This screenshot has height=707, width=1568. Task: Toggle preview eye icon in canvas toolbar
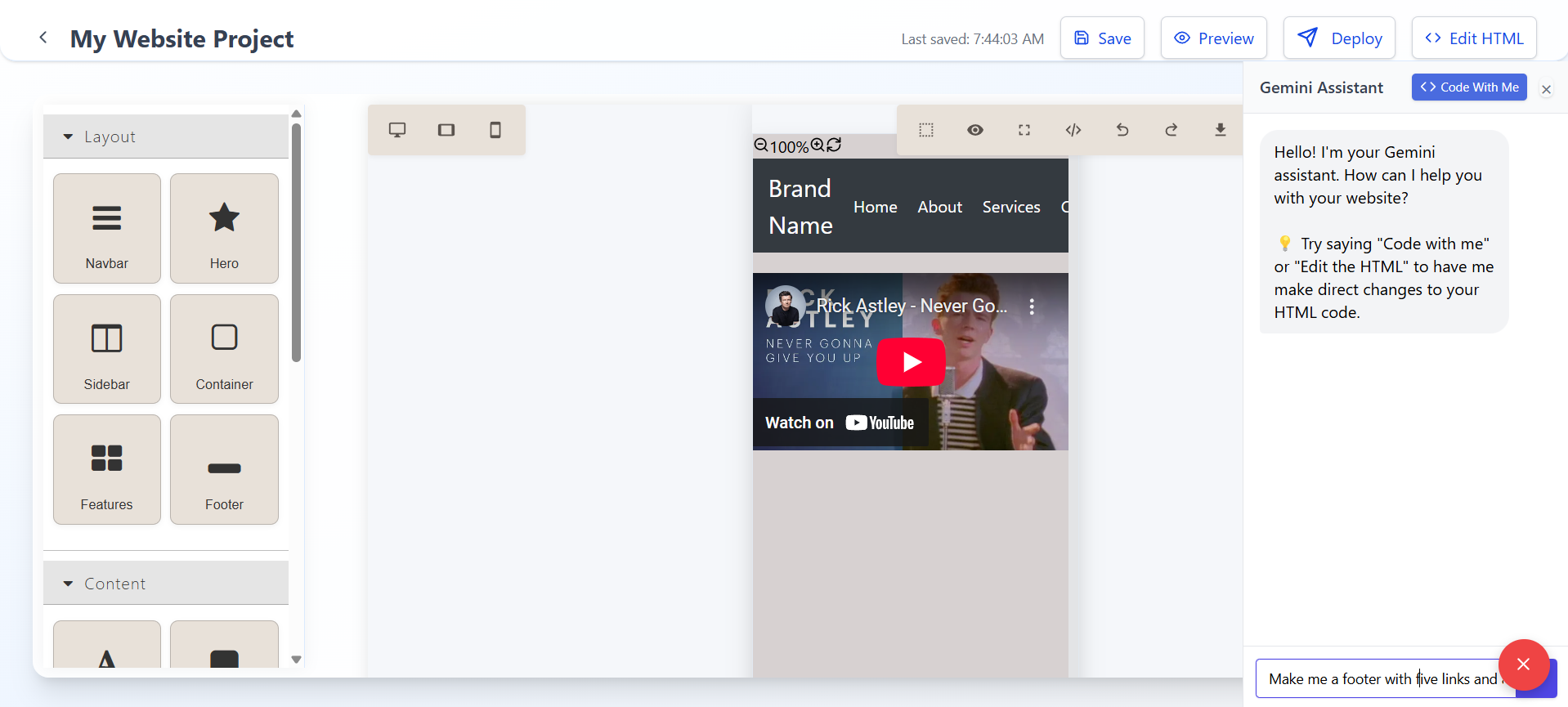975,130
